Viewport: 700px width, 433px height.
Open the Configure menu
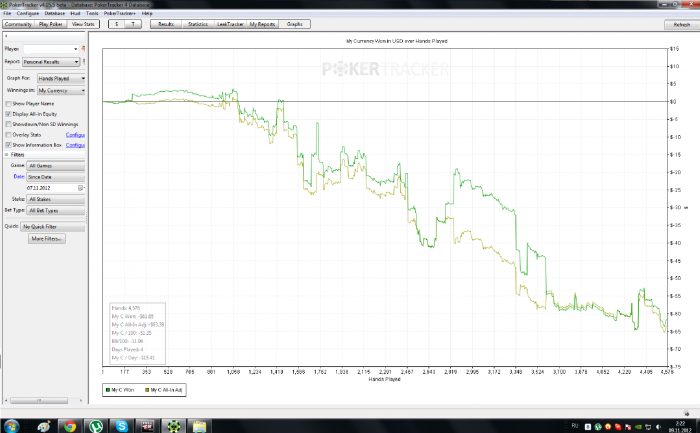[x=28, y=13]
